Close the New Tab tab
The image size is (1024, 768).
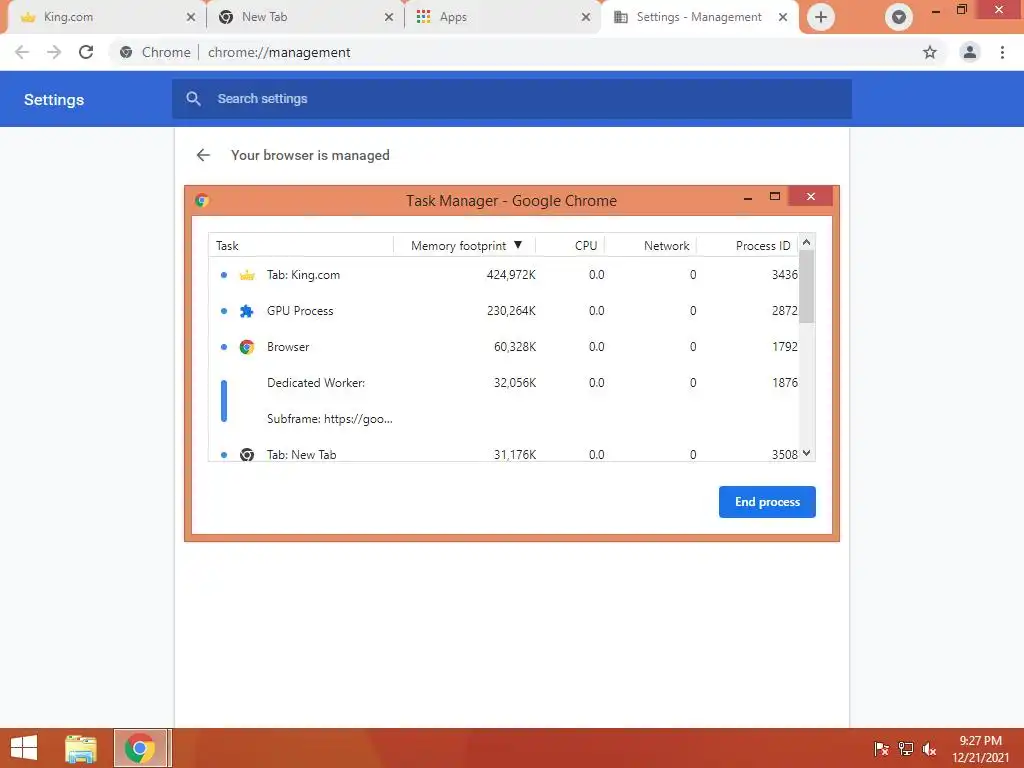pyautogui.click(x=389, y=17)
